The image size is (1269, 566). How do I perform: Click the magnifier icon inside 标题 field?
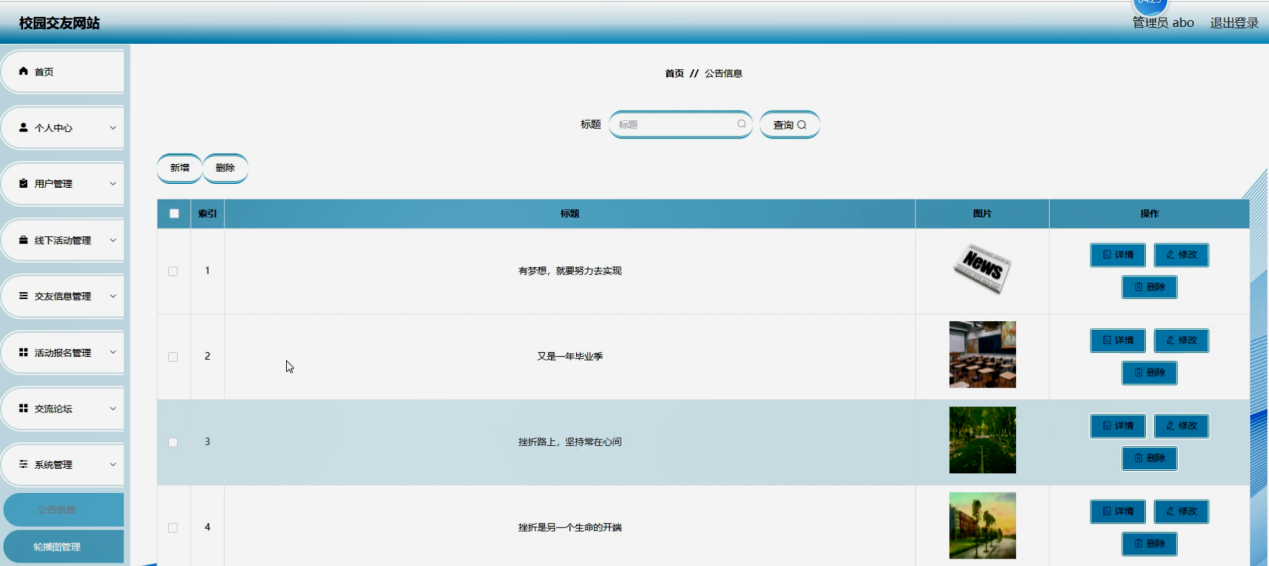tap(741, 125)
